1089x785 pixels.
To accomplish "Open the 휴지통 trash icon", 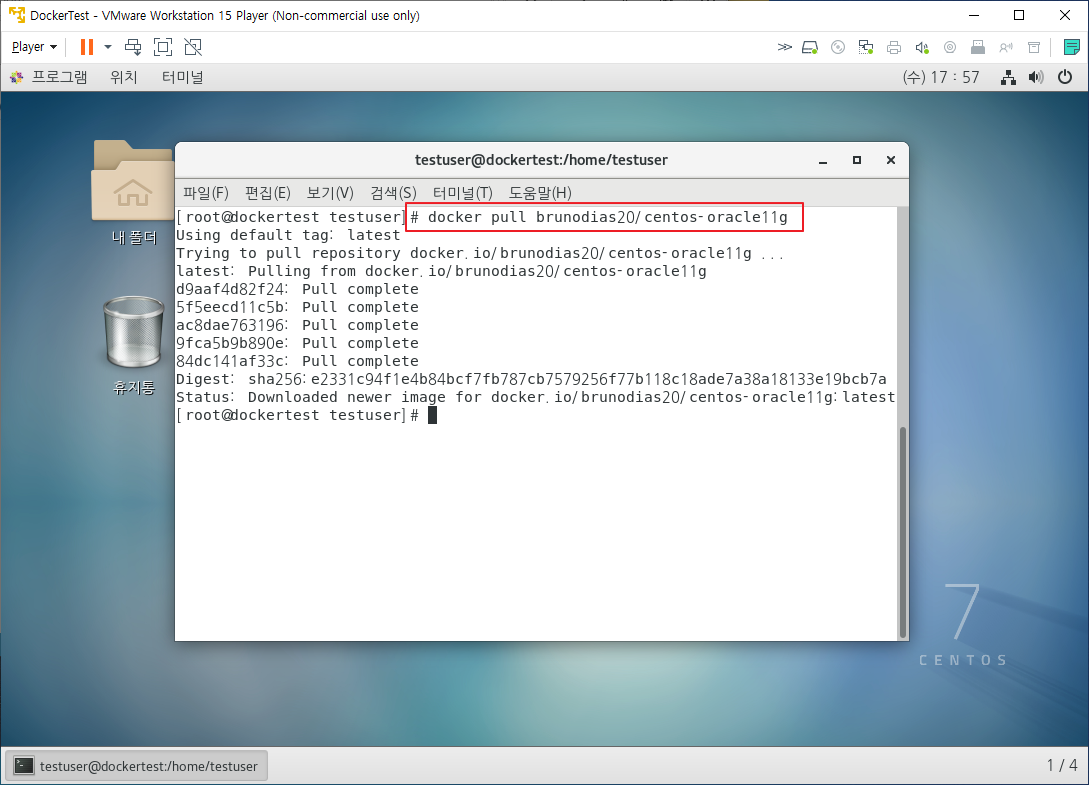I will 133,345.
